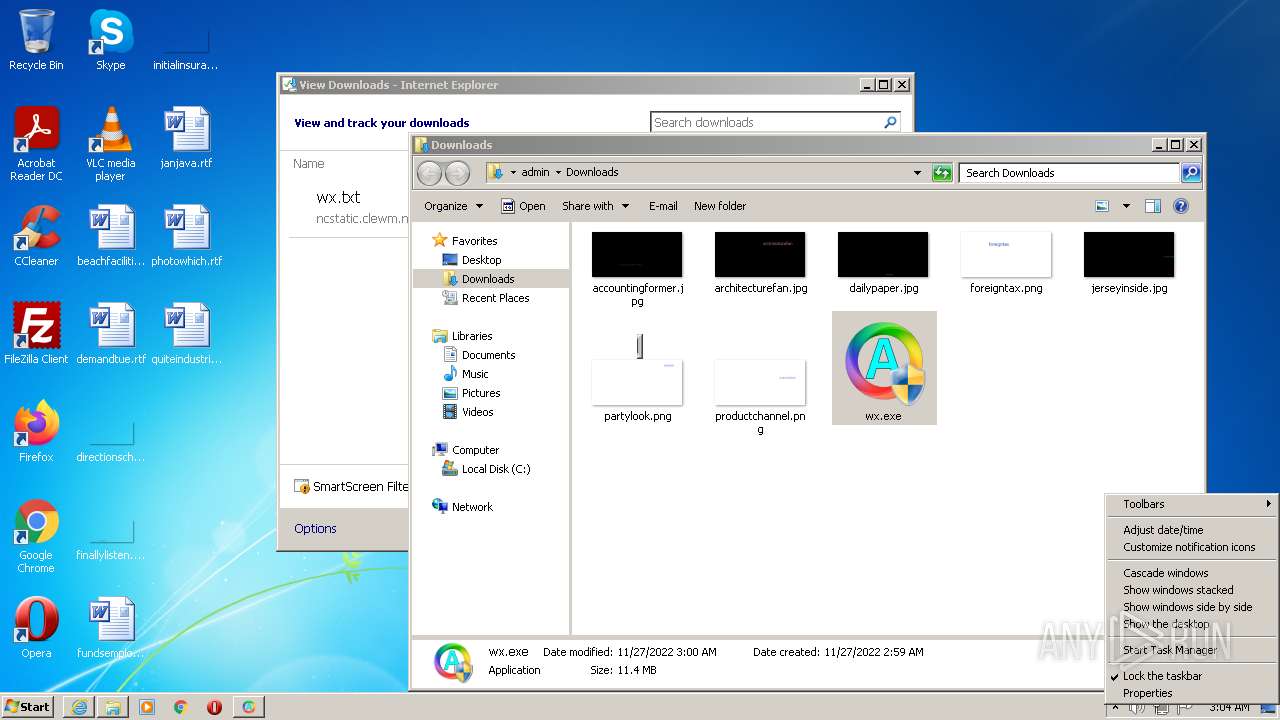
Task: Select the FileZilla Client desktop icon
Action: (36, 334)
